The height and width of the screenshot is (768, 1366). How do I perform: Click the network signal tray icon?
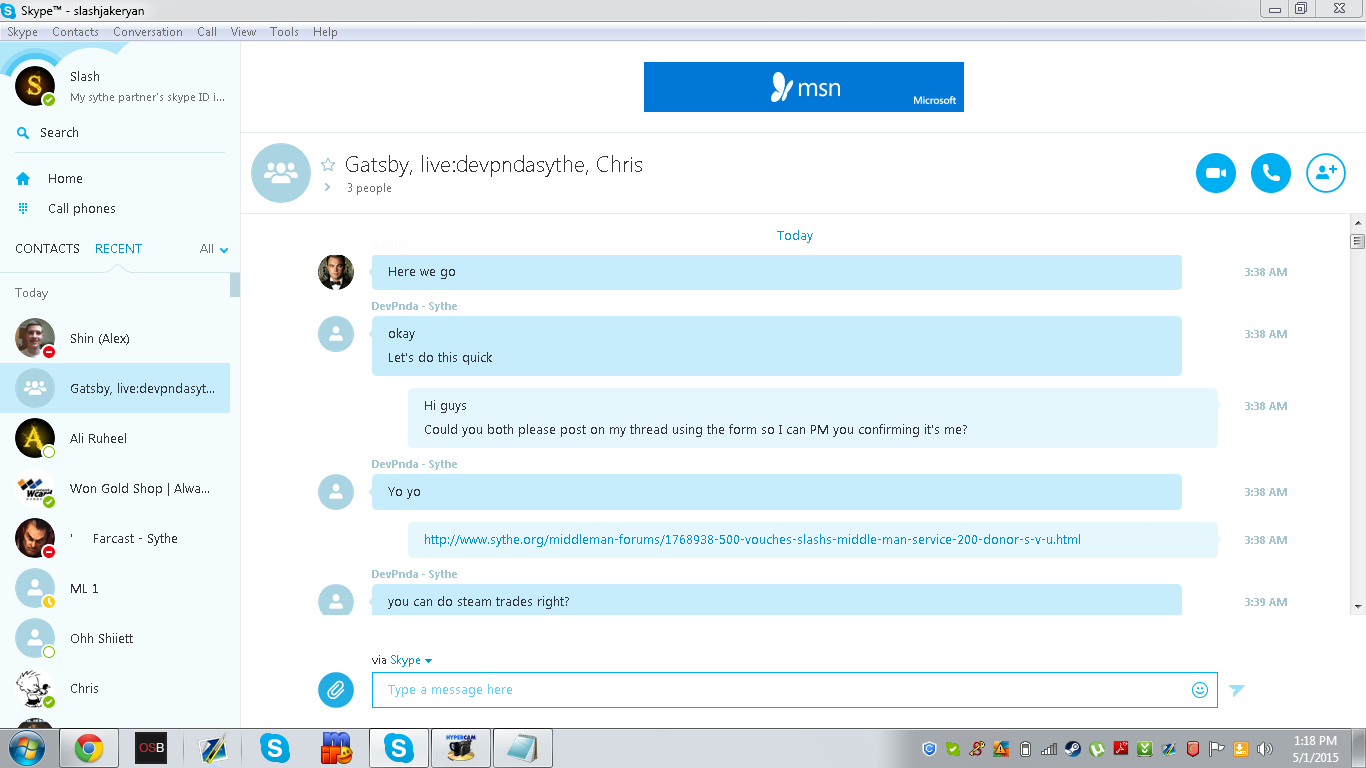(x=1049, y=749)
